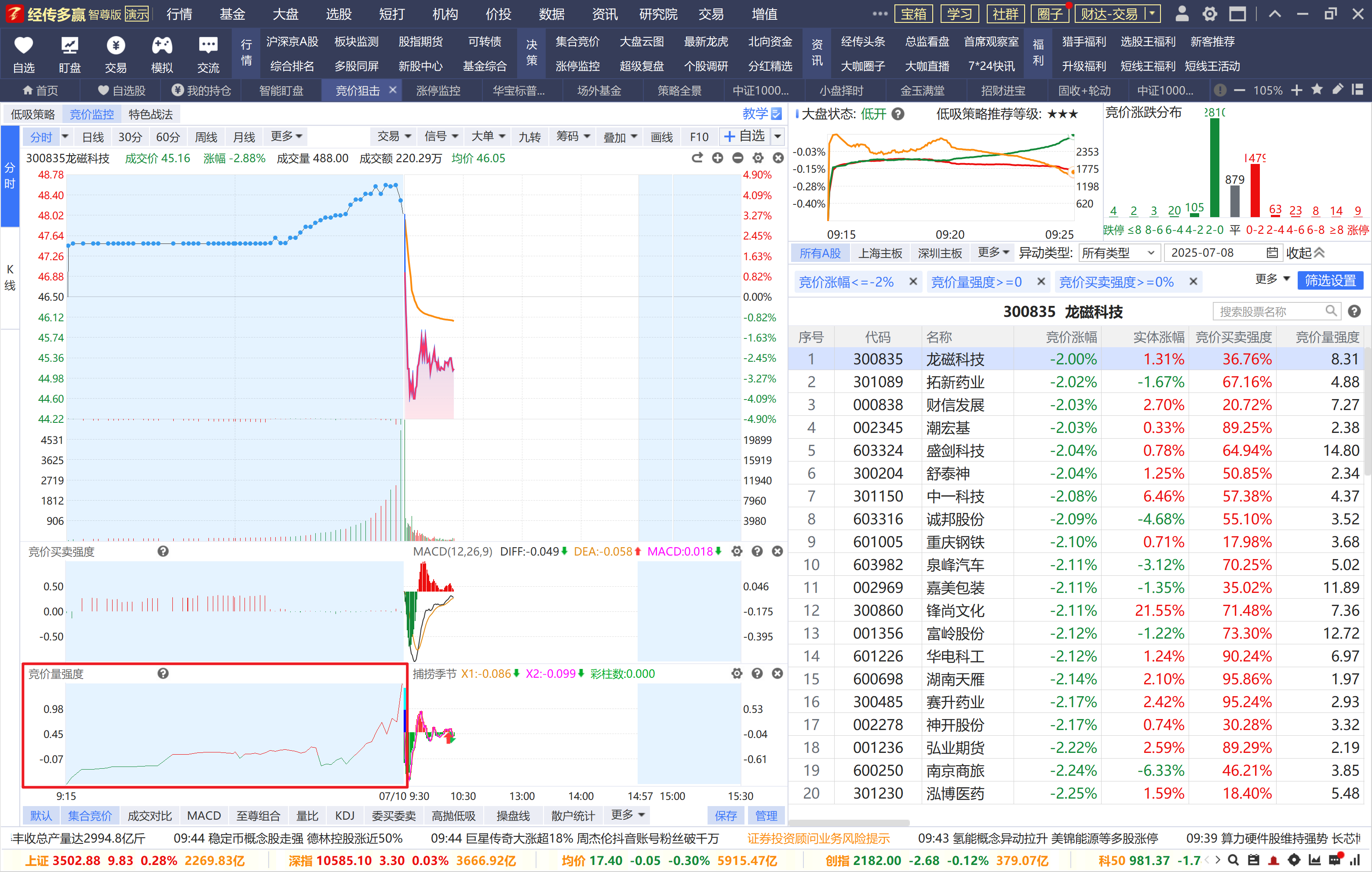Click help icon next to stock search box
Screen dimensions: 1372x872
tap(1354, 311)
